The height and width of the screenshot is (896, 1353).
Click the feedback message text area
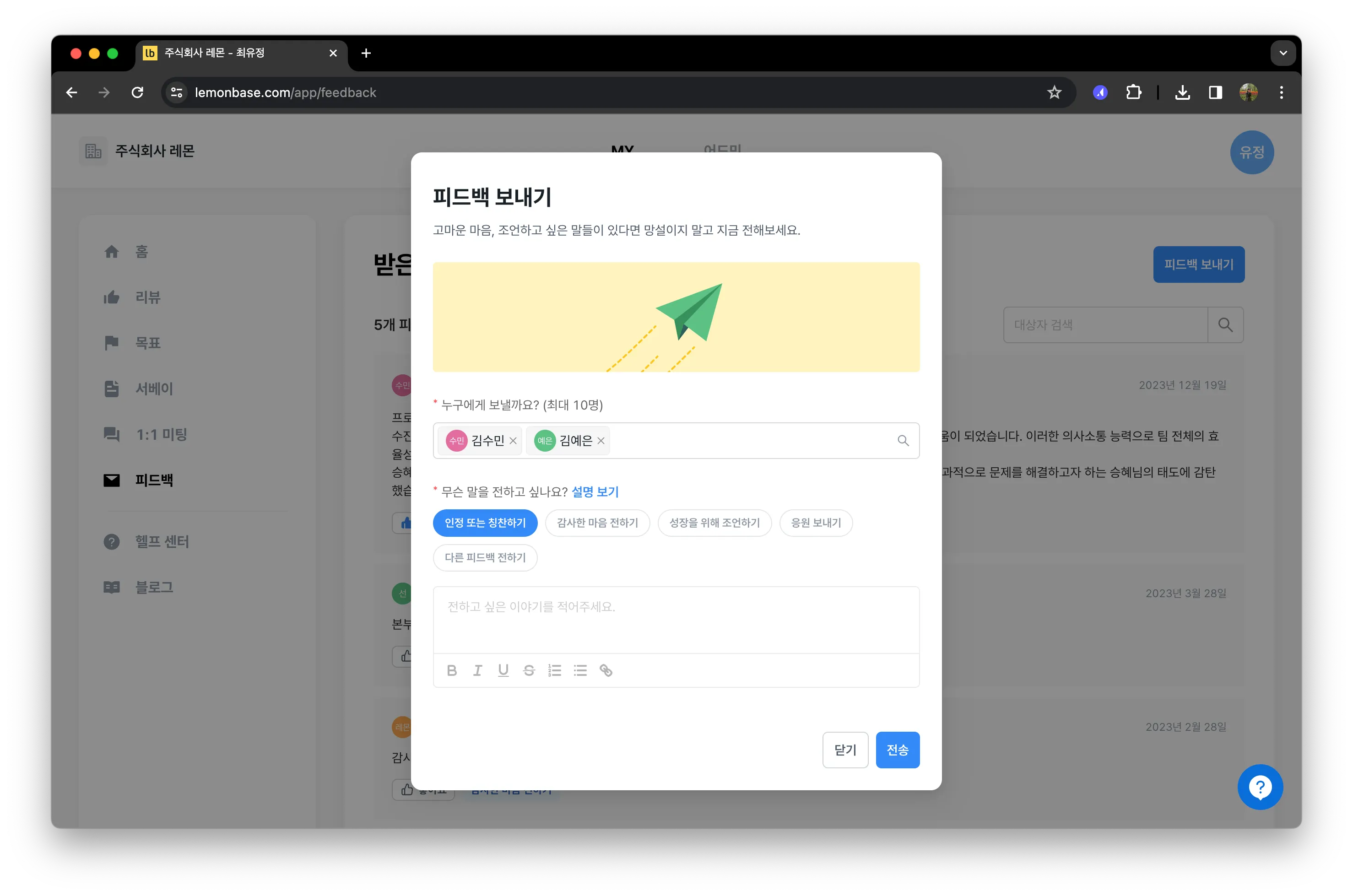click(676, 620)
